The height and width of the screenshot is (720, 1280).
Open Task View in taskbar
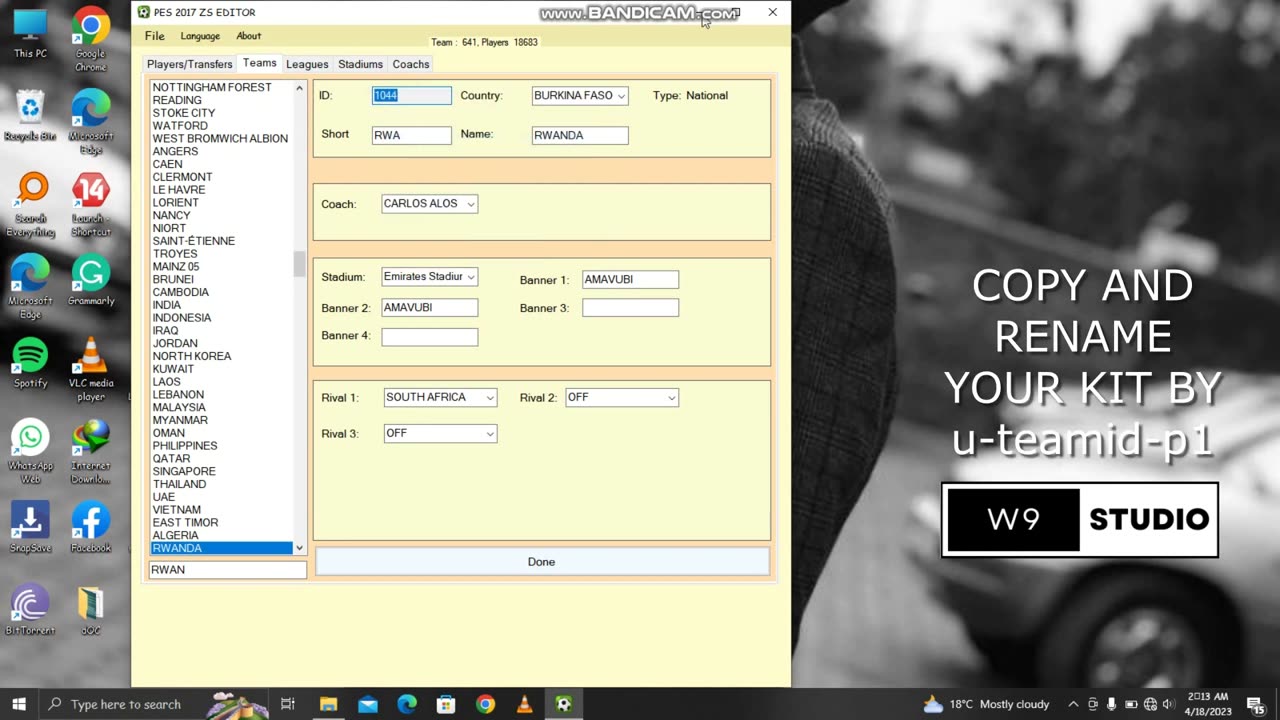(287, 704)
